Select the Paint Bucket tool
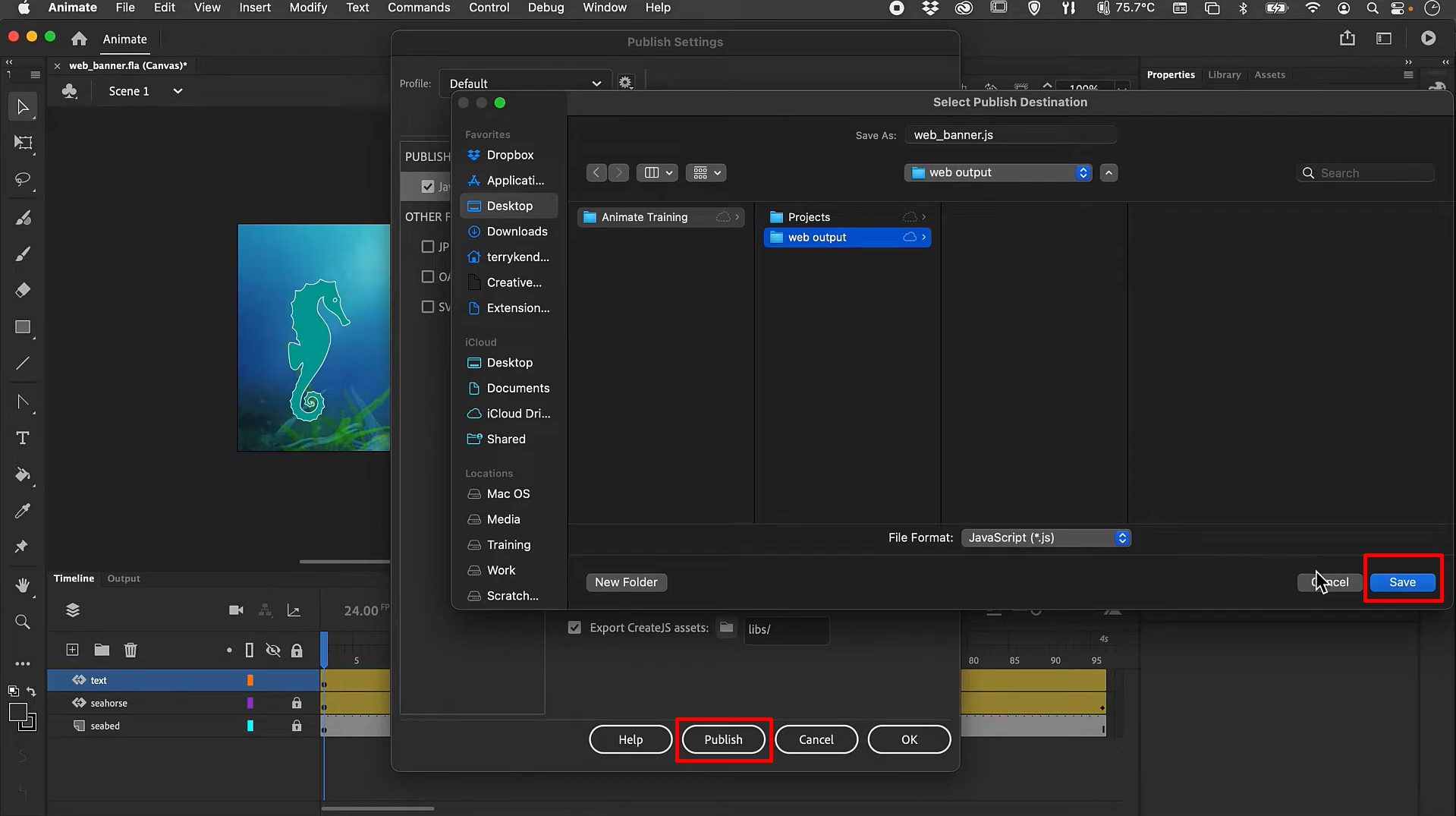1456x816 pixels. point(22,475)
